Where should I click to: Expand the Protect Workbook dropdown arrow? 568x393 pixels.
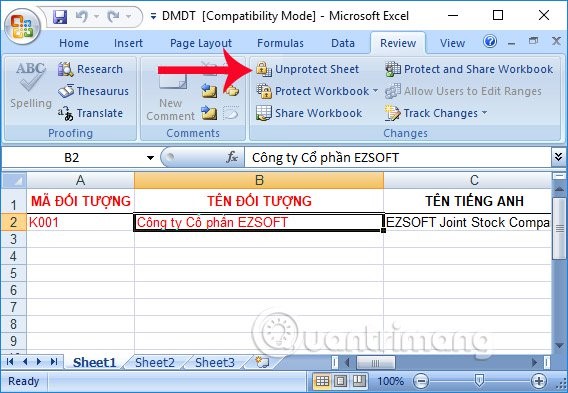(375, 91)
